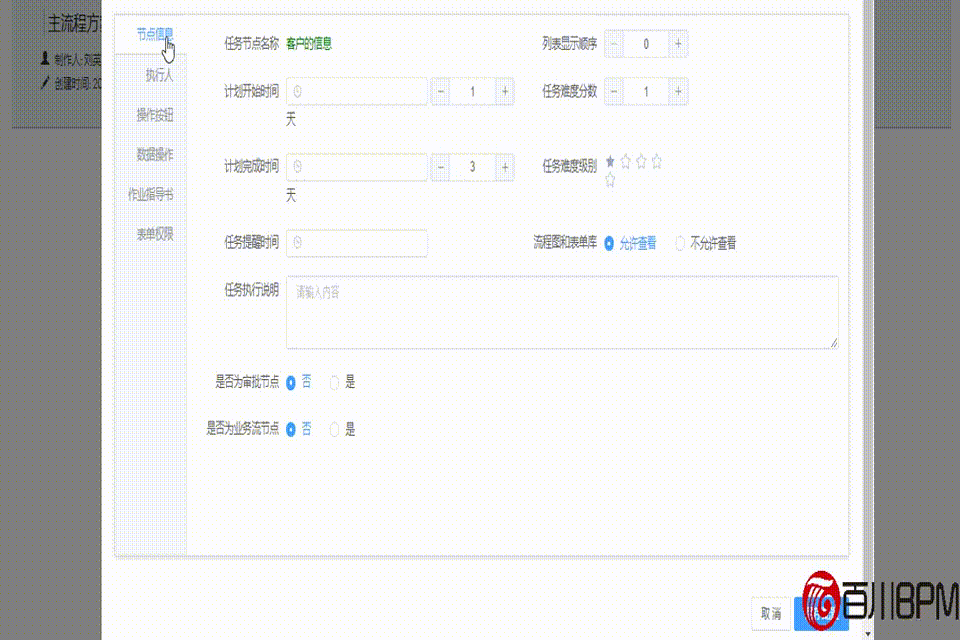Open the 表单权限 tab
960x640 pixels.
pyautogui.click(x=154, y=234)
